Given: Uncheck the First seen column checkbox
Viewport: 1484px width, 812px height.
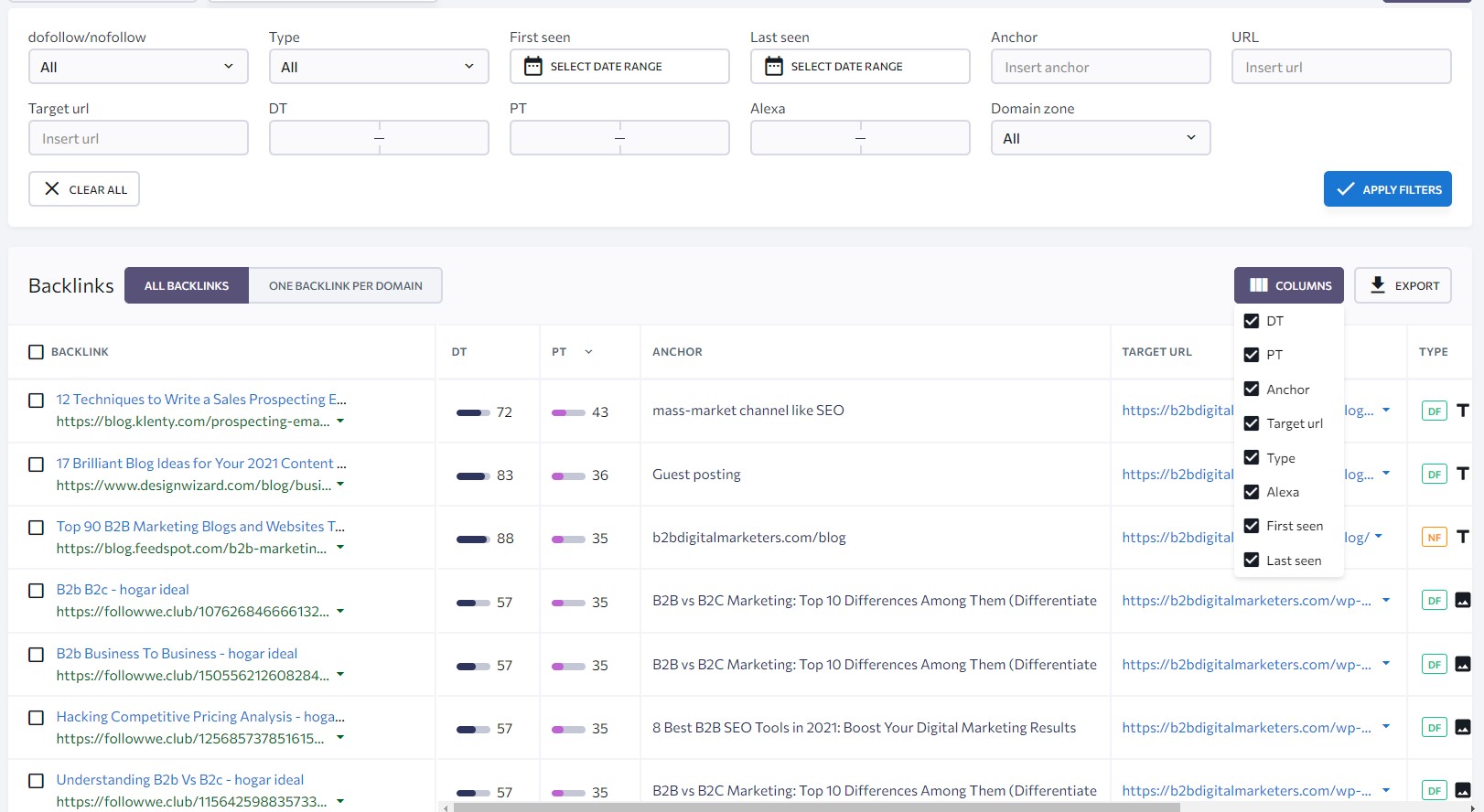Looking at the screenshot, I should (x=1252, y=526).
